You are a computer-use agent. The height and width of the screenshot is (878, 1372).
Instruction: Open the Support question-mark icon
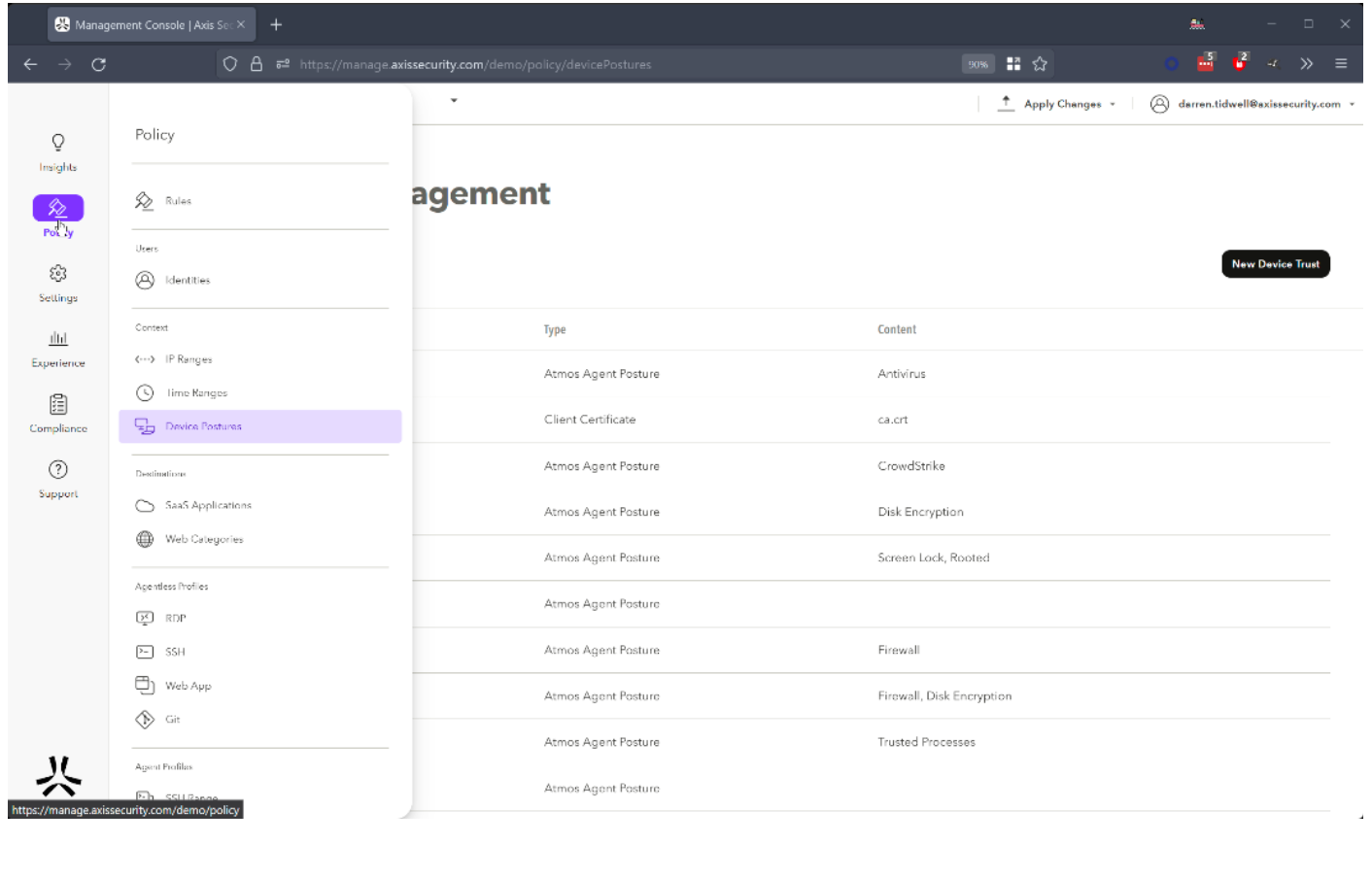coord(58,469)
